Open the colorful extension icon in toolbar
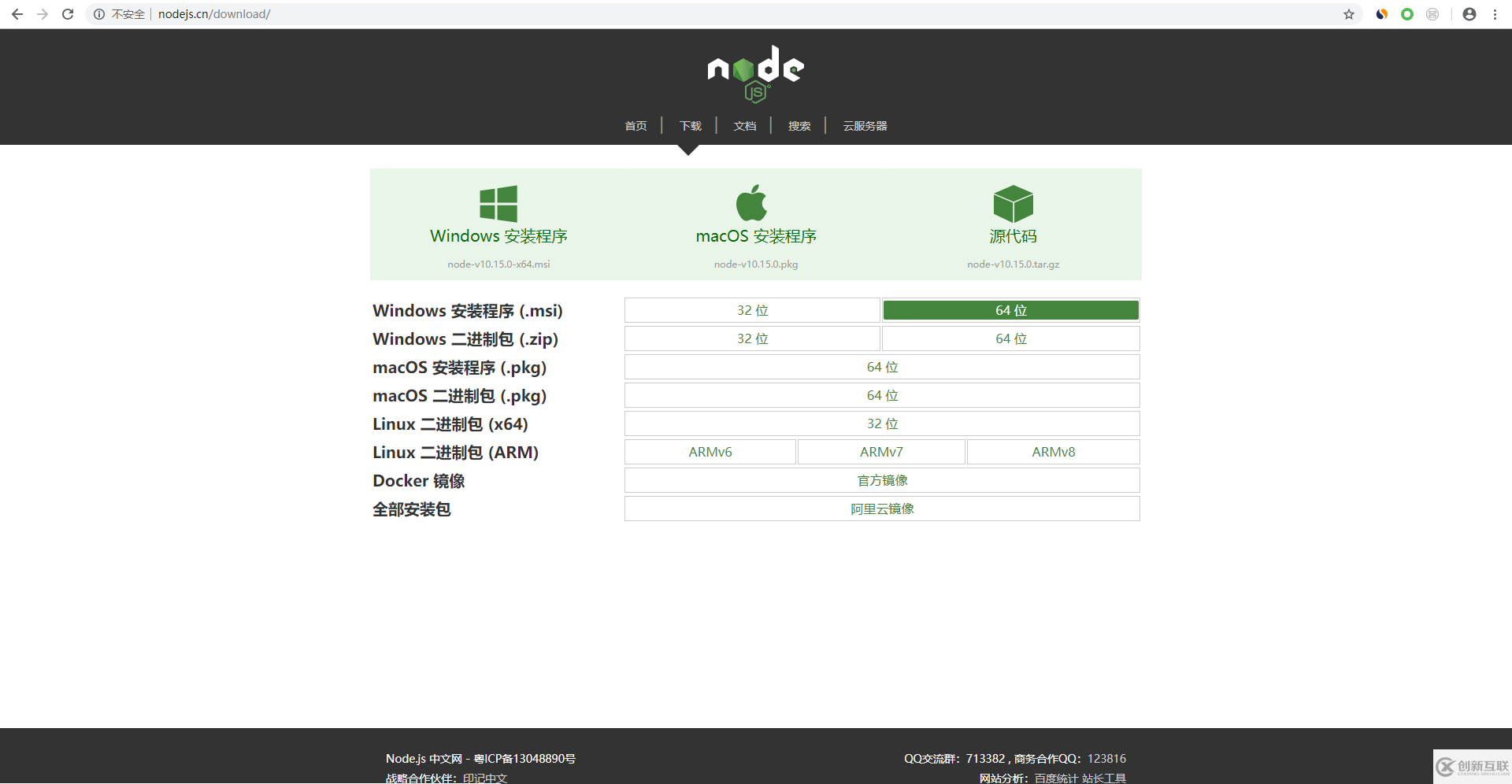Image resolution: width=1512 pixels, height=784 pixels. click(x=1382, y=14)
